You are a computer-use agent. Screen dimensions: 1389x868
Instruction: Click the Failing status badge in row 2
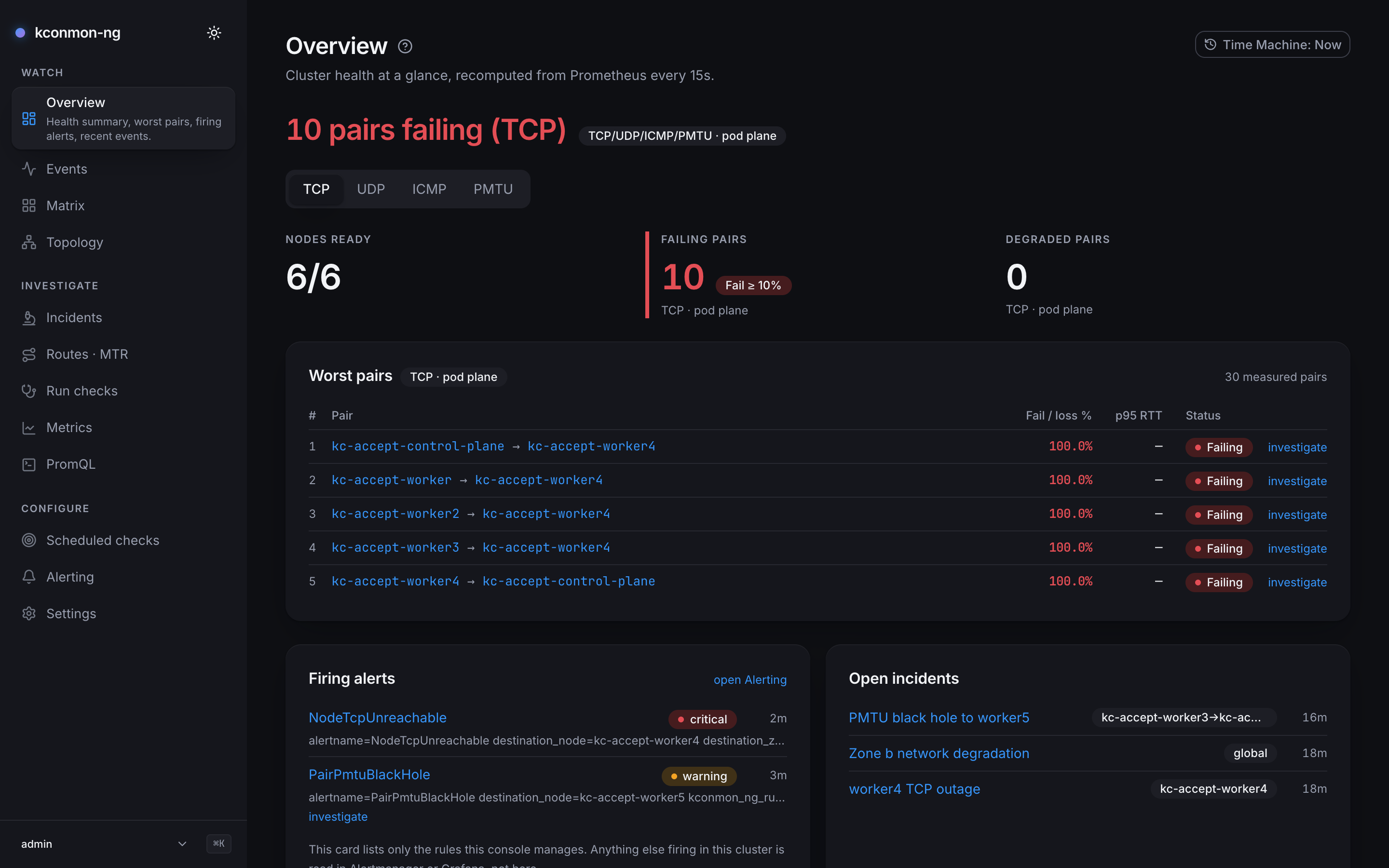(x=1219, y=481)
